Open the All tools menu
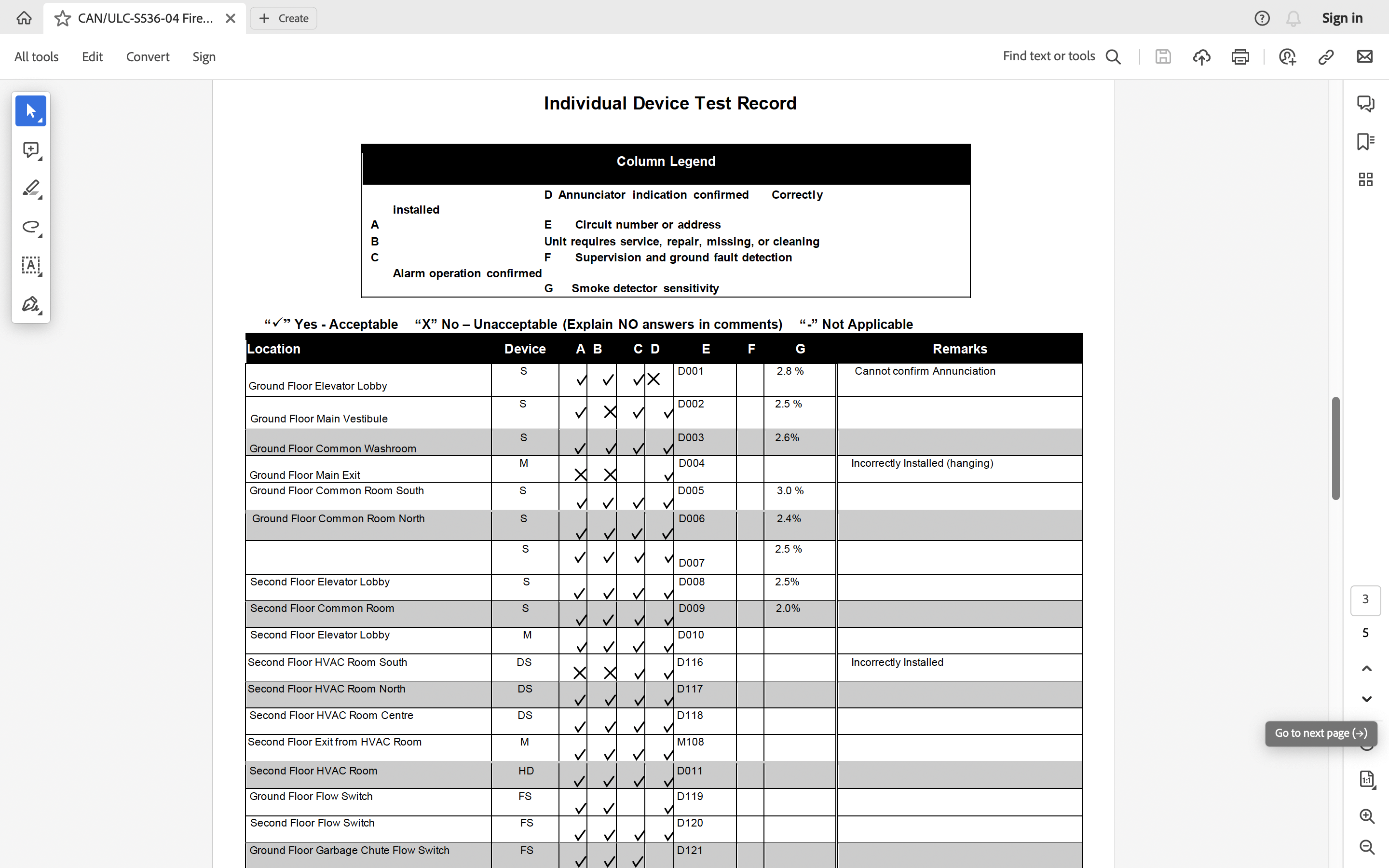This screenshot has width=1389, height=868. [36, 56]
